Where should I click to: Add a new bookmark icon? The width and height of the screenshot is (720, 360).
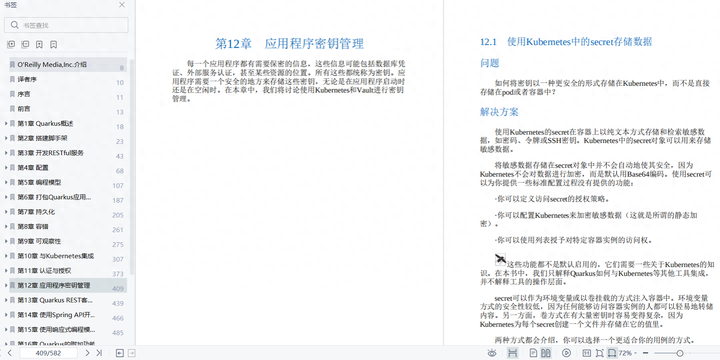point(39,45)
